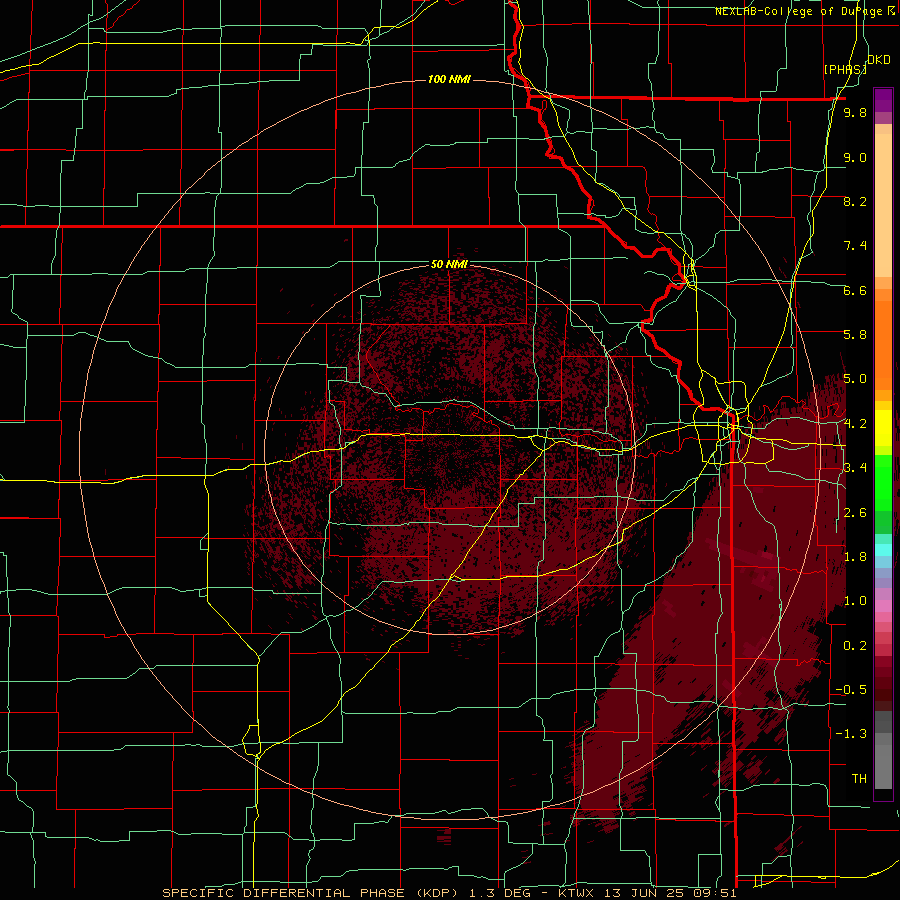Click the 2.6 legend value
900x900 pixels.
coord(855,513)
